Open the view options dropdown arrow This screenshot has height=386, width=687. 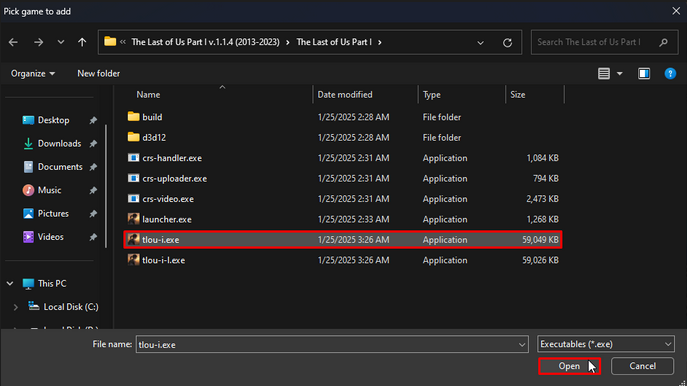click(620, 74)
